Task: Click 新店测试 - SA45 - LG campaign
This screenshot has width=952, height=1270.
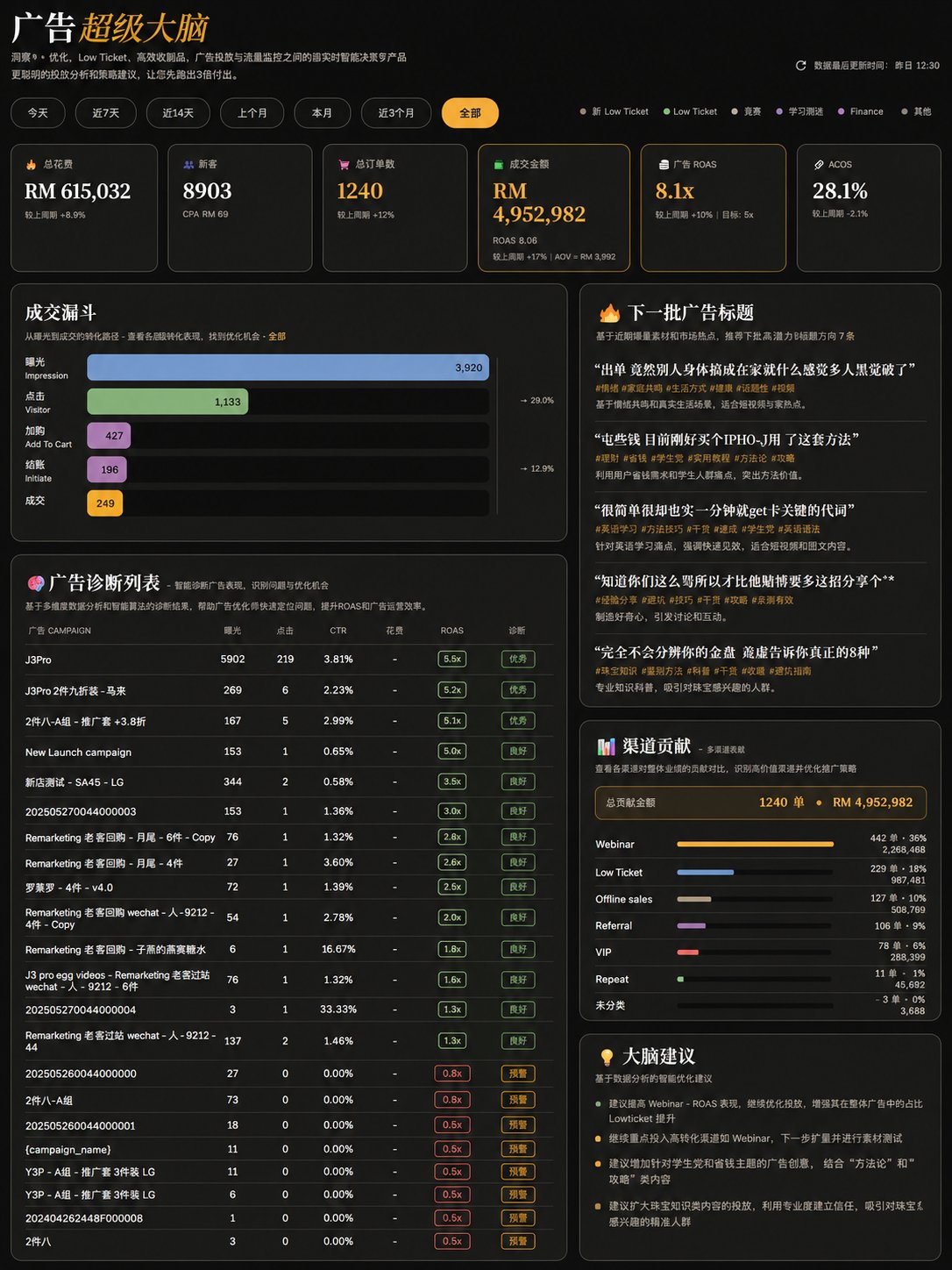Action: [75, 782]
